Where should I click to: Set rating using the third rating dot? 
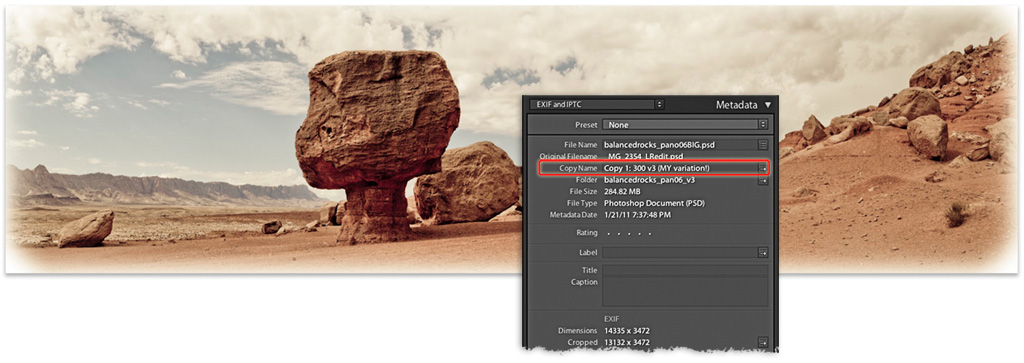pos(629,233)
